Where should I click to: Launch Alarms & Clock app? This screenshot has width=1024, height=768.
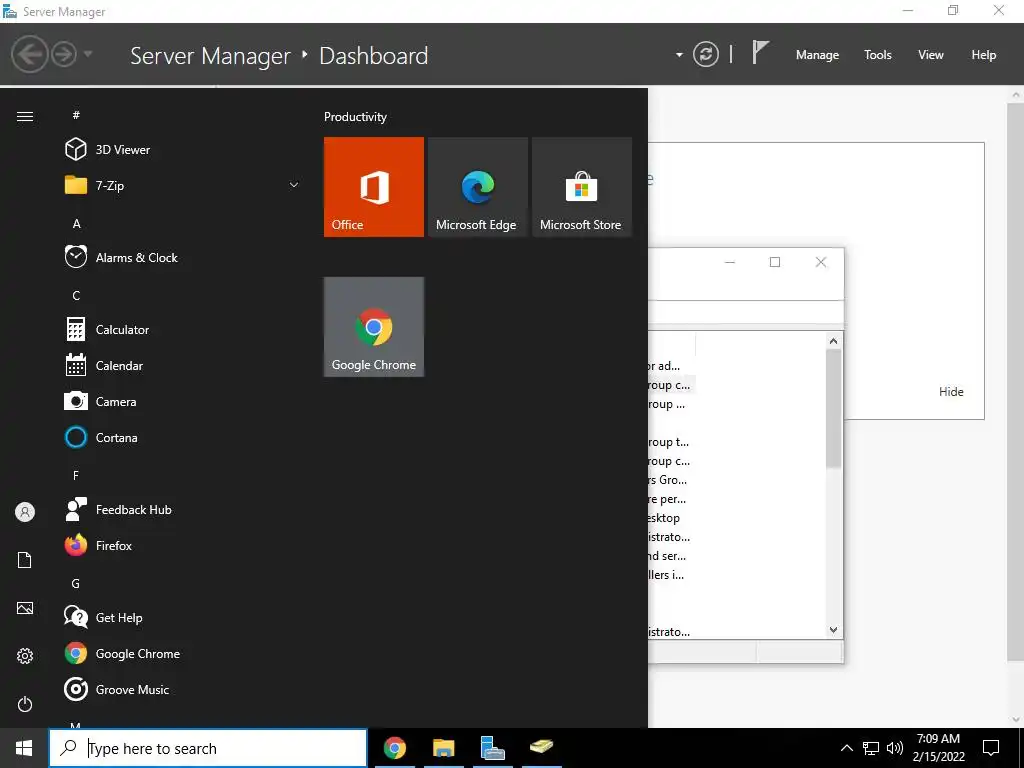pyautogui.click(x=182, y=257)
